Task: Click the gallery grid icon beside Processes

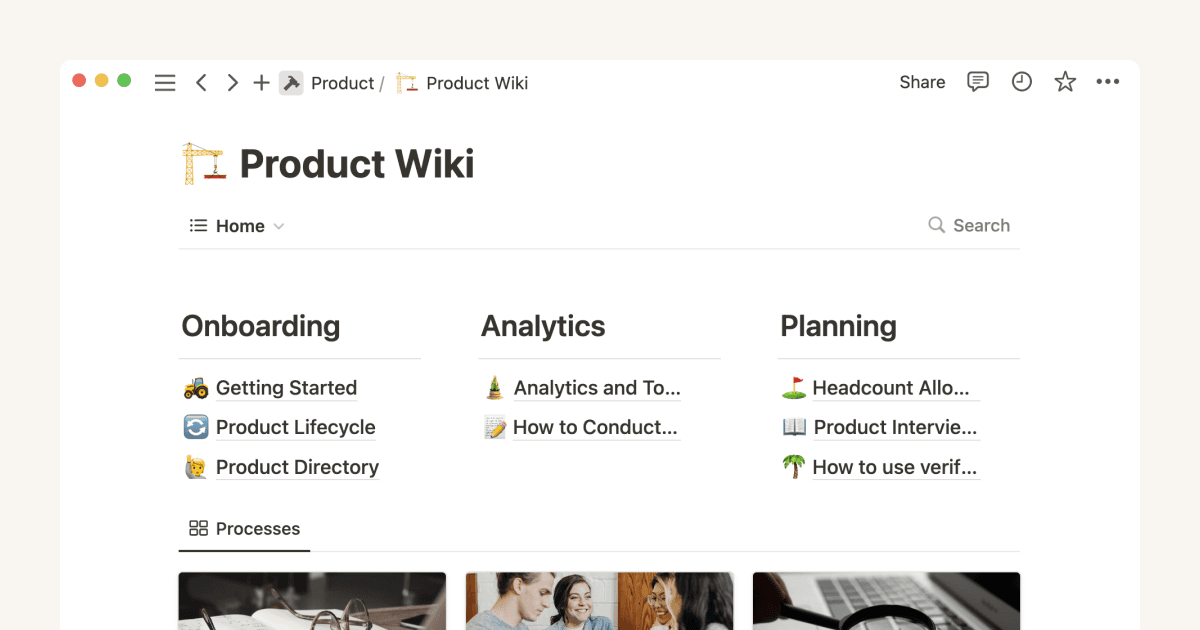Action: [x=197, y=528]
